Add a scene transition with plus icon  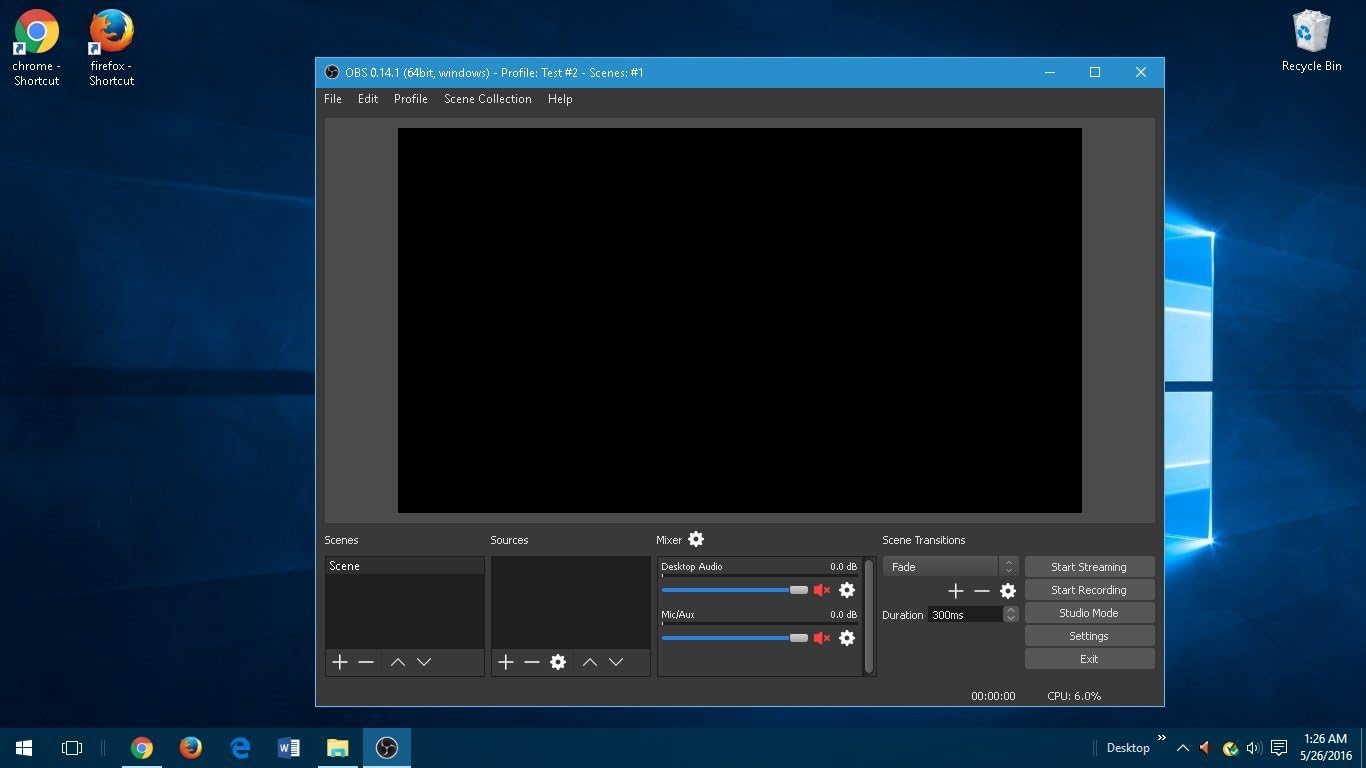pos(956,591)
